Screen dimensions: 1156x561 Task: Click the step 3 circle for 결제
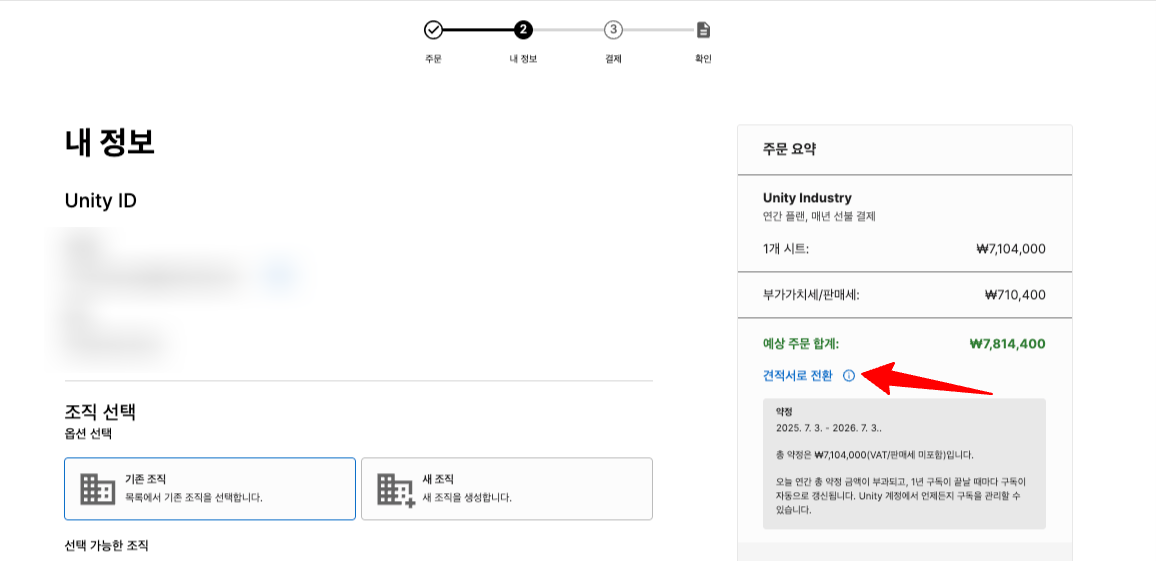[613, 30]
